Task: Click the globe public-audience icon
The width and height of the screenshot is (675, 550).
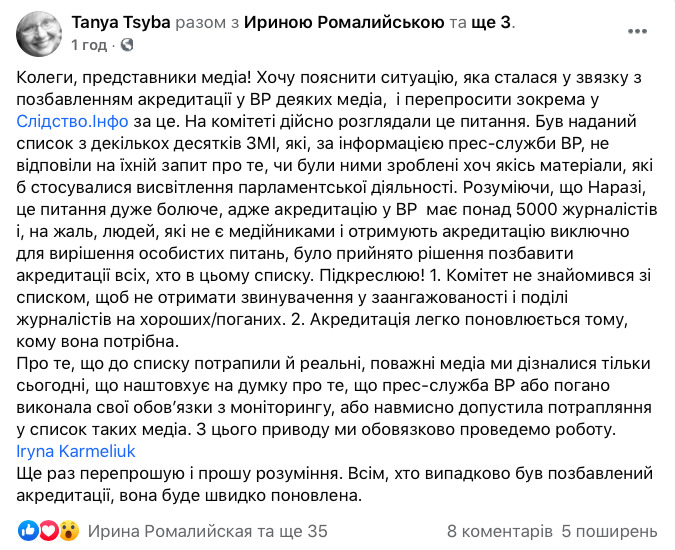Action: point(127,44)
